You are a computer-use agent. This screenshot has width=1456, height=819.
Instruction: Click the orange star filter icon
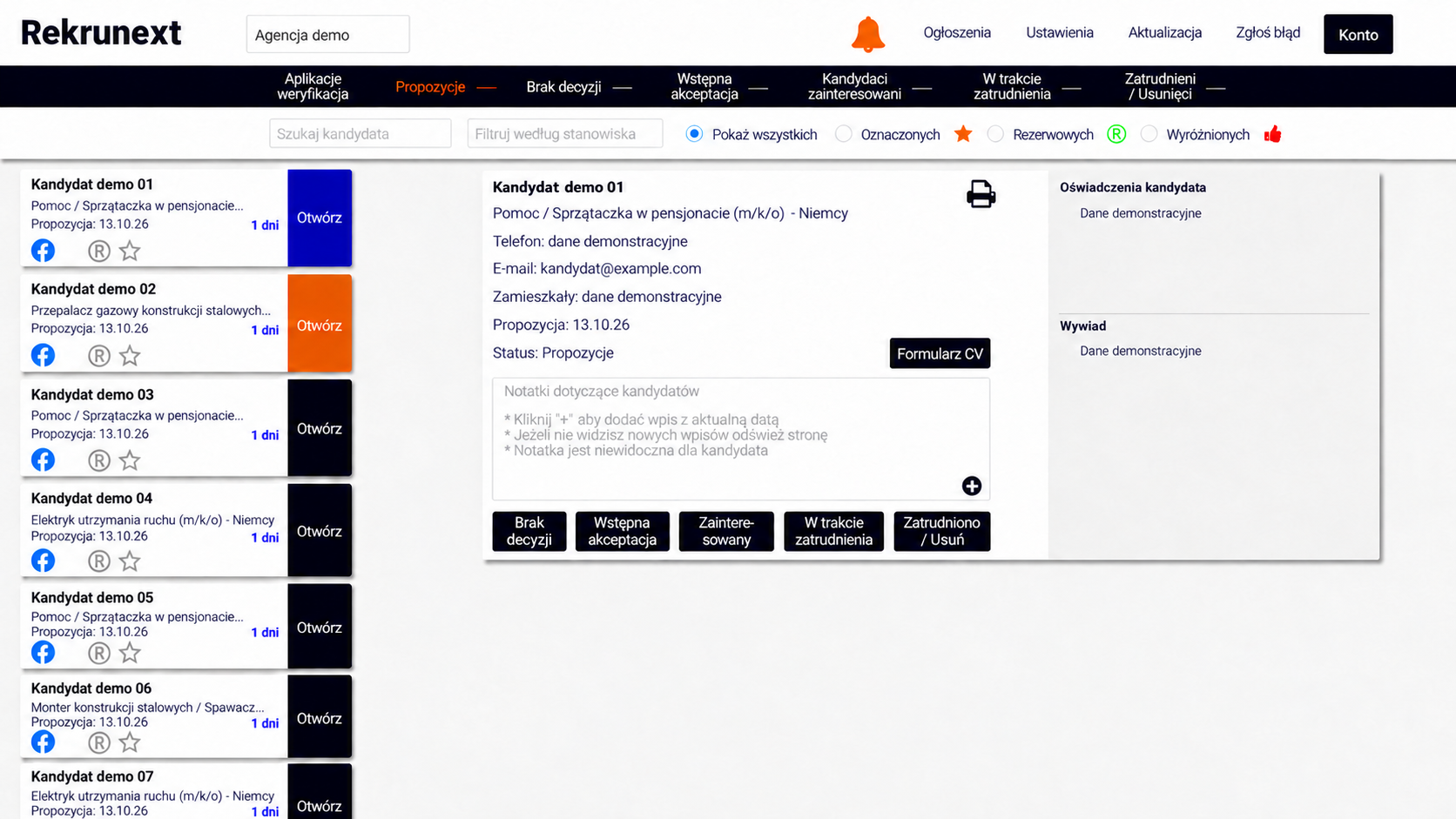[963, 133]
